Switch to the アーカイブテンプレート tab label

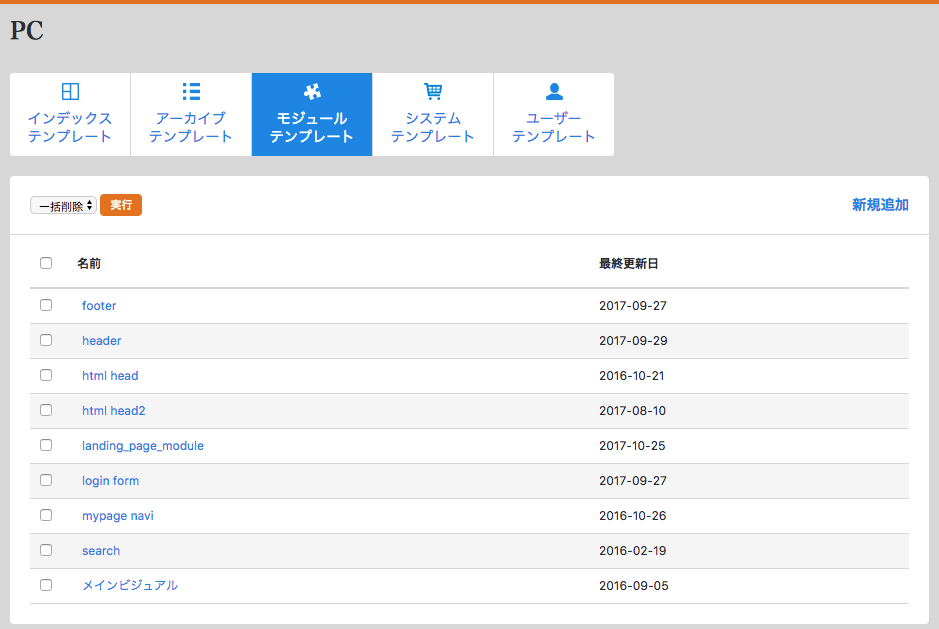click(x=191, y=128)
